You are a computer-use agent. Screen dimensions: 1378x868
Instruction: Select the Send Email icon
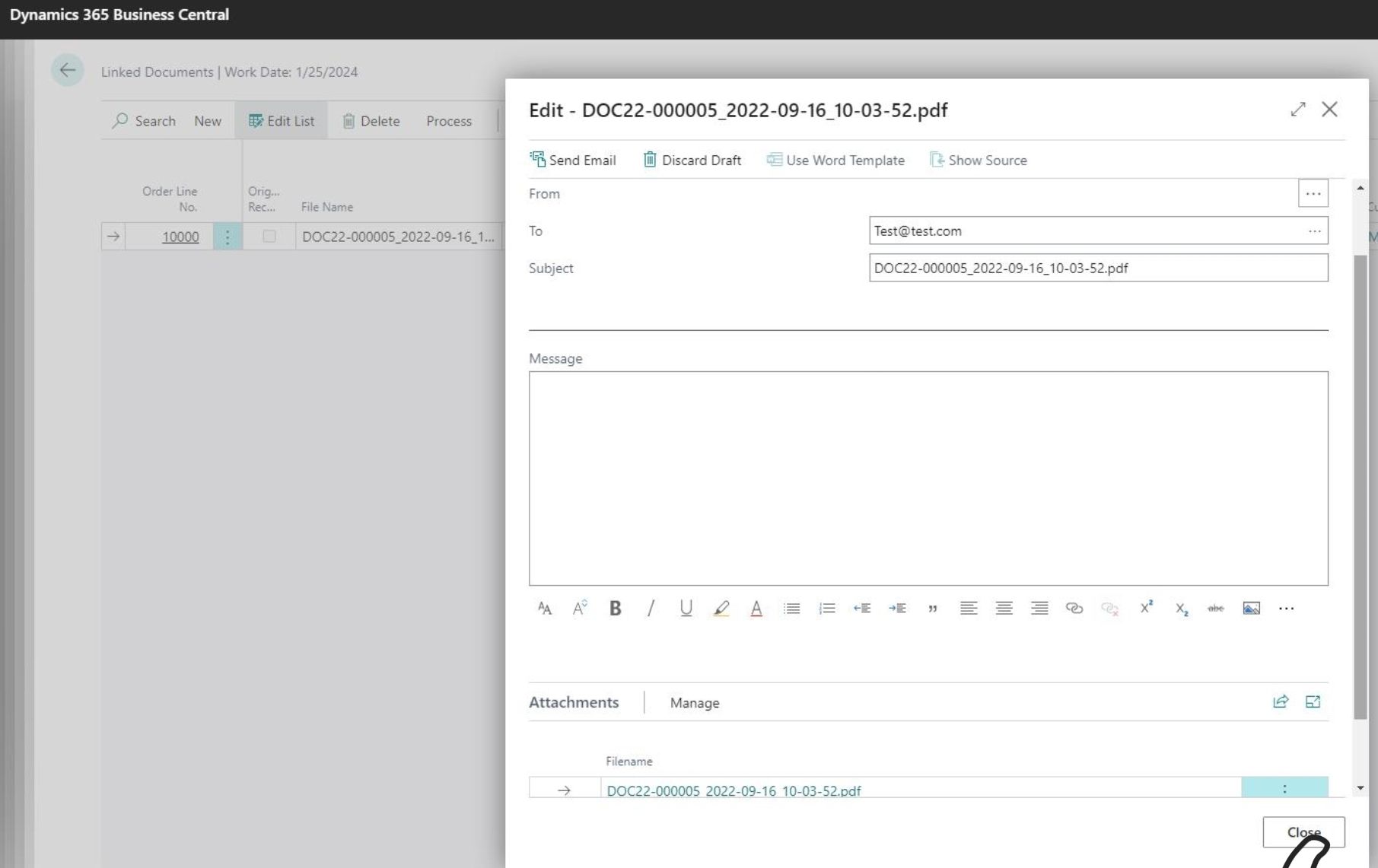tap(538, 159)
